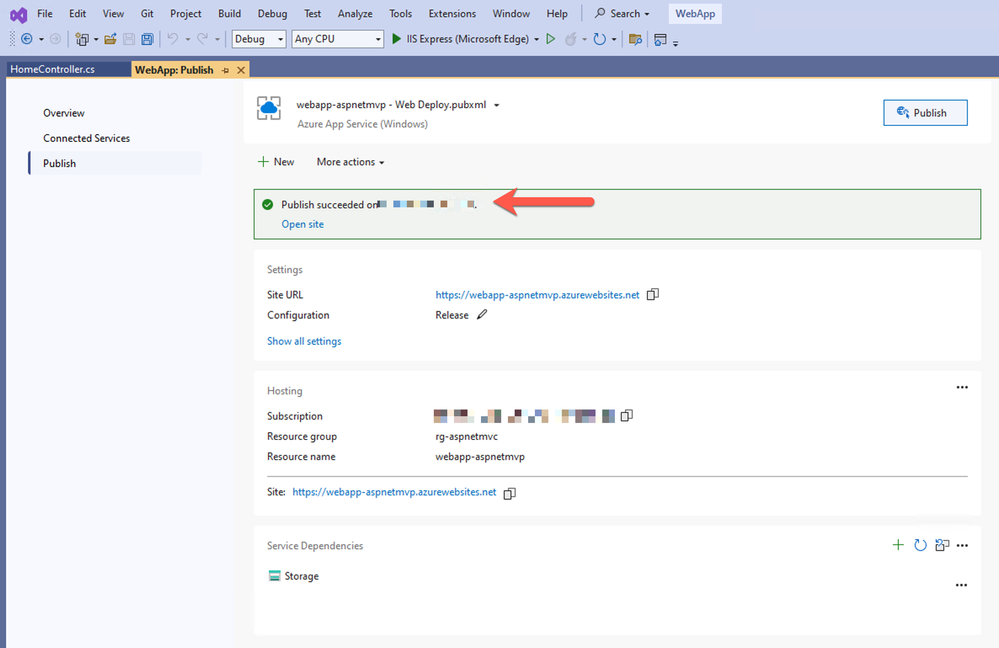
Task: Select Overview in the left sidebar
Action: (x=64, y=113)
